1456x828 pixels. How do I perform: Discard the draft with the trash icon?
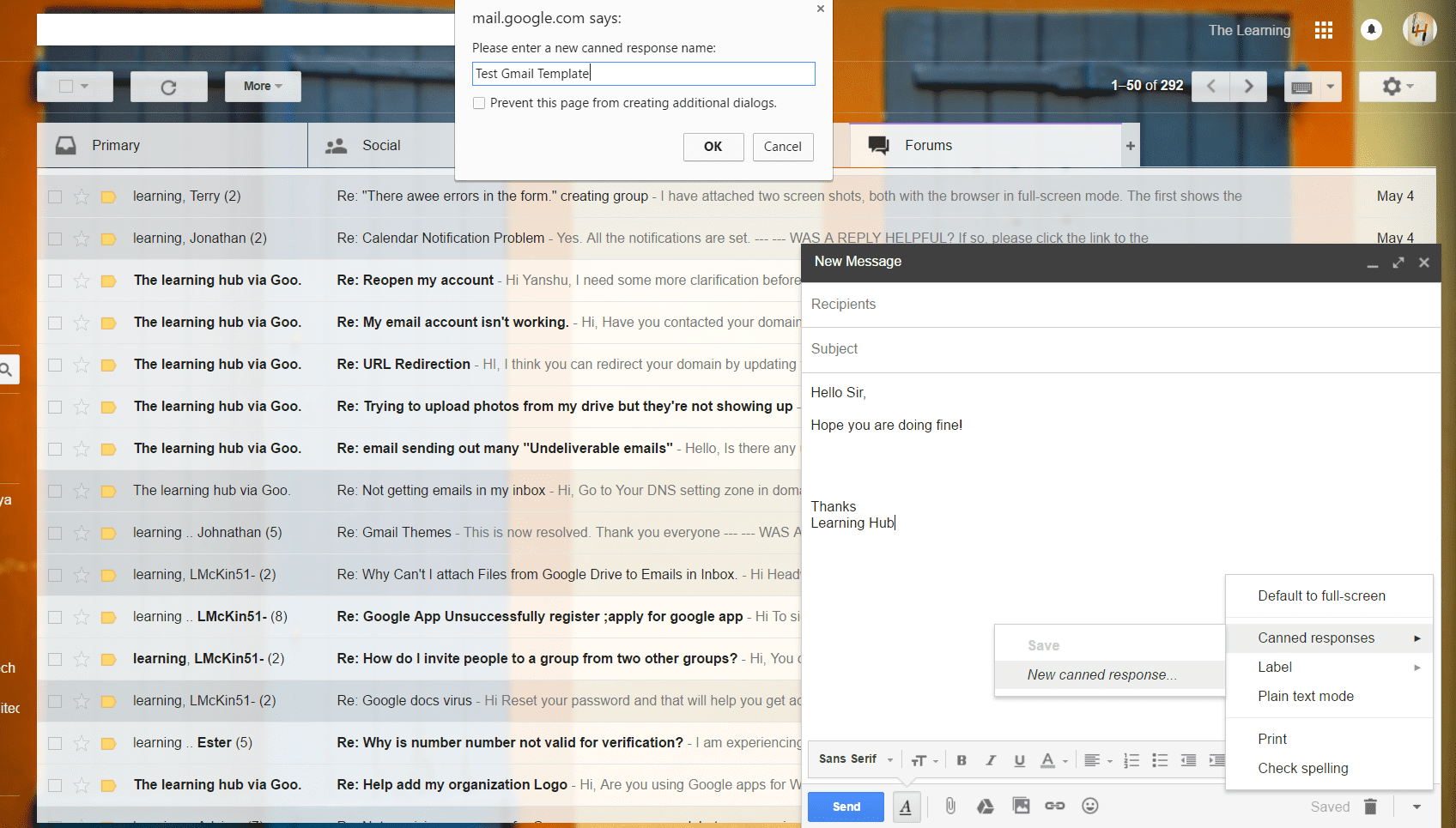1371,807
